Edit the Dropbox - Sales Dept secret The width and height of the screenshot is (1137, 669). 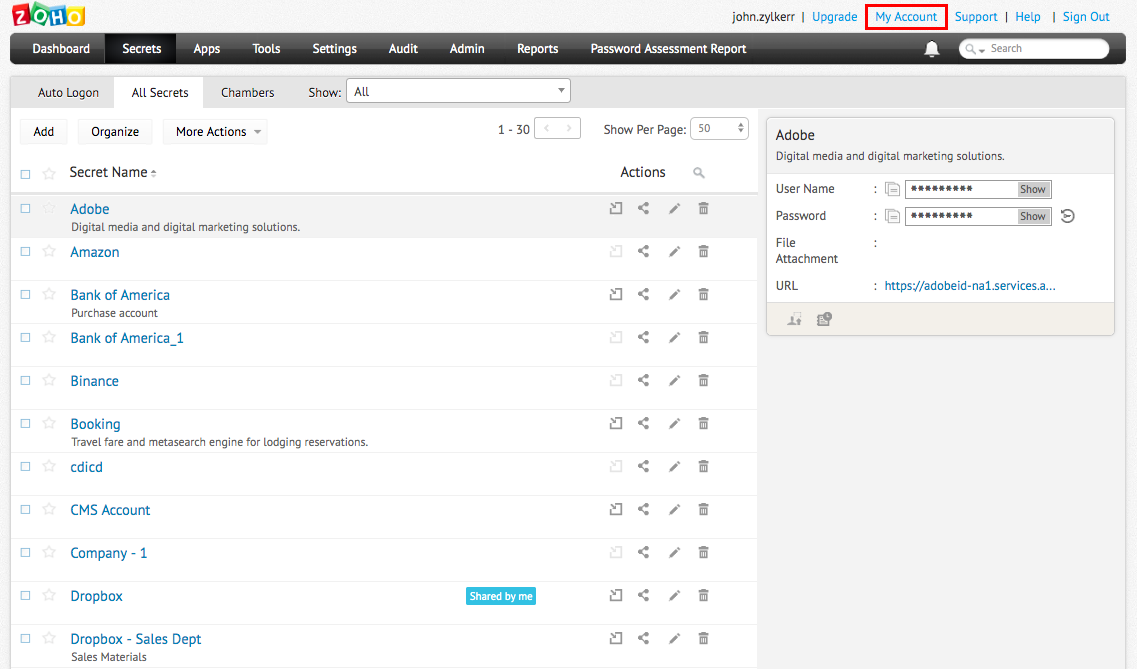point(674,639)
